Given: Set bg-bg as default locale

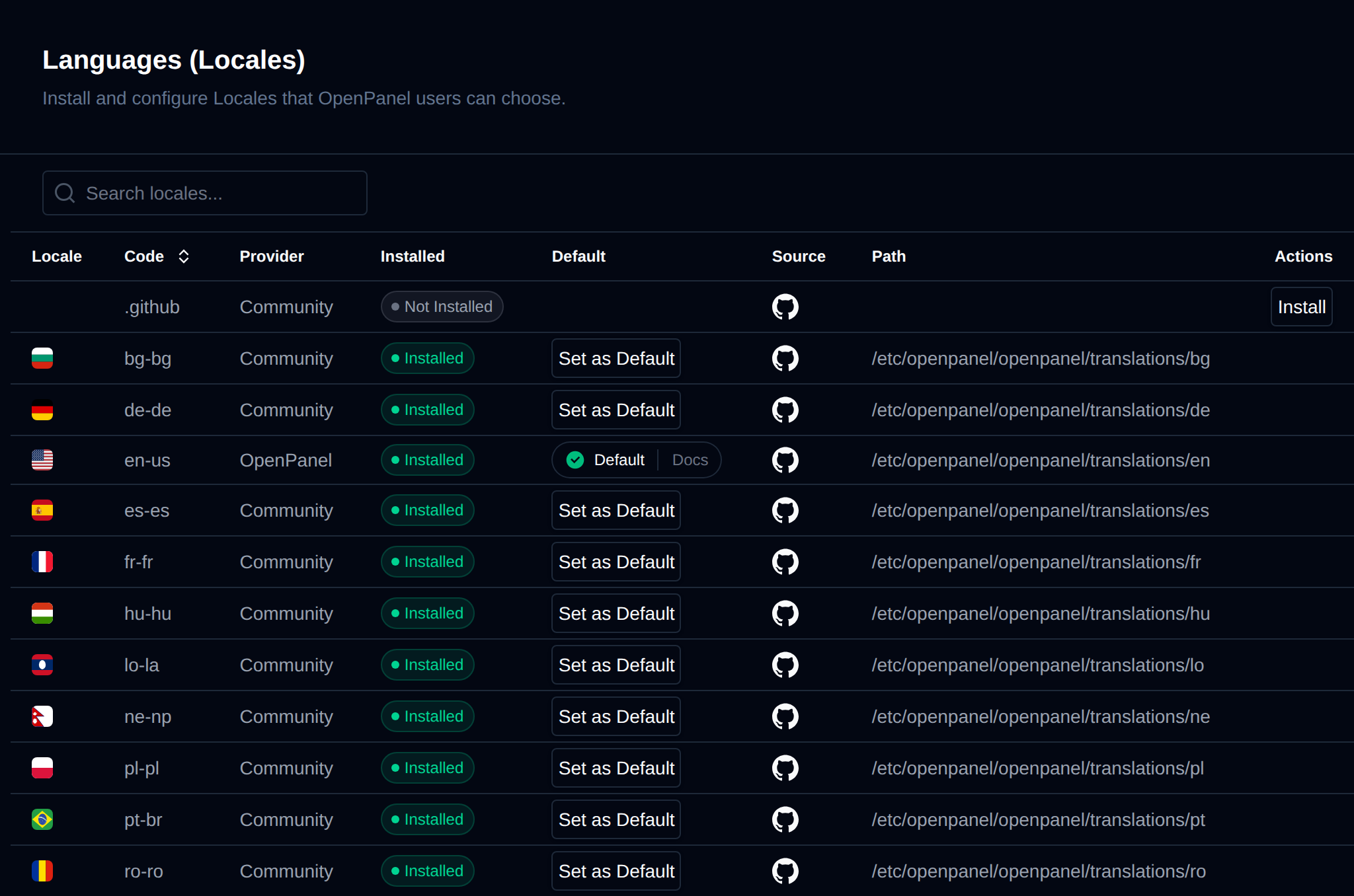Looking at the screenshot, I should pyautogui.click(x=616, y=358).
